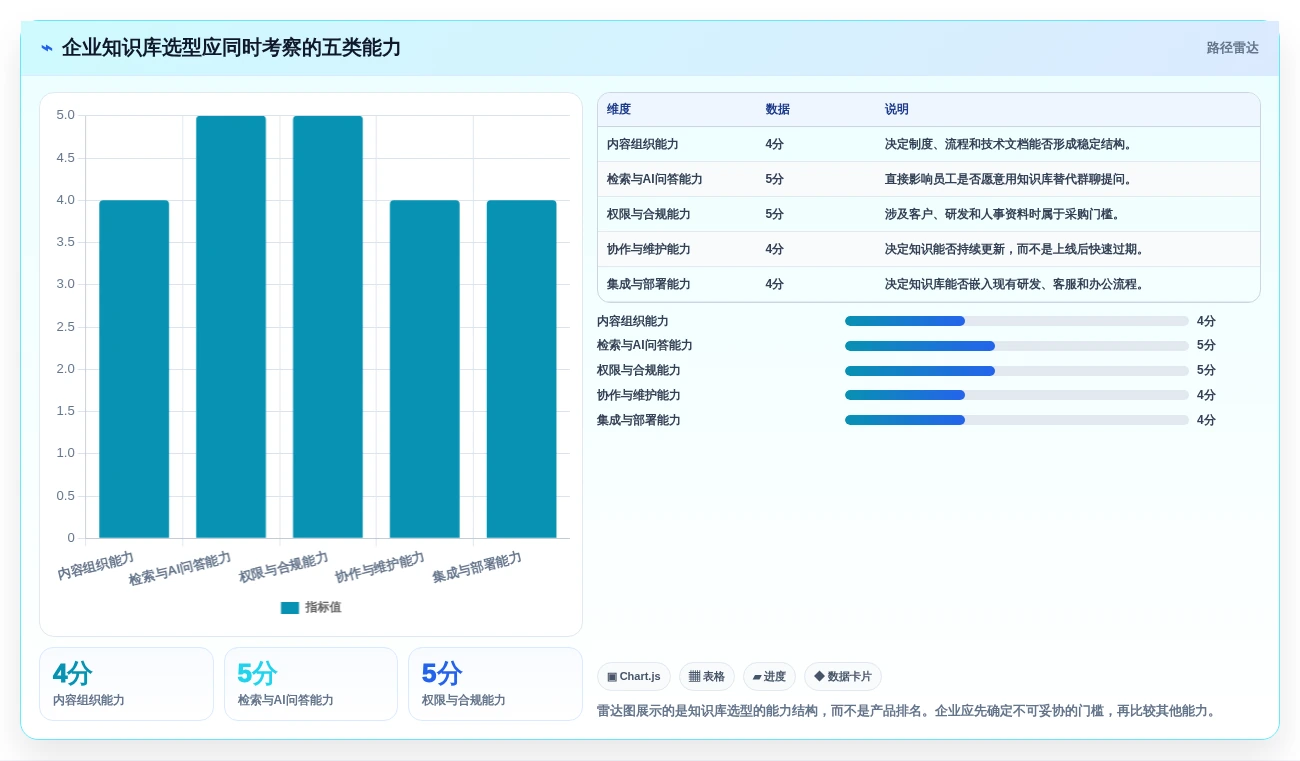The image size is (1300, 761).
Task: Select the 集成与部署能力 bar in the chart
Action: click(522, 369)
